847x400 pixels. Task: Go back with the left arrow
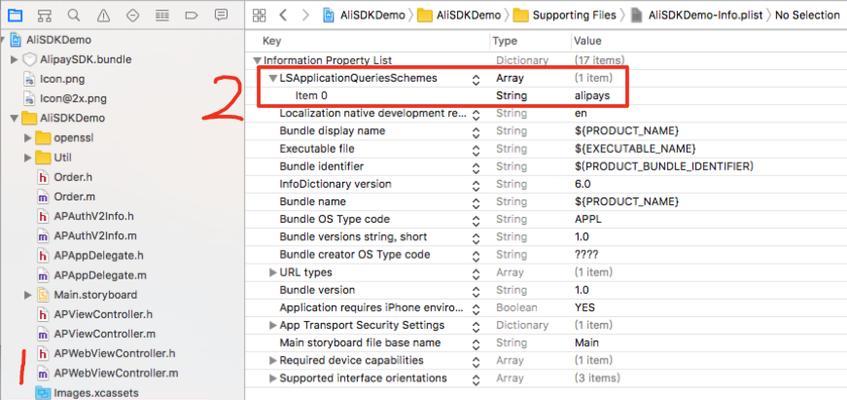(283, 15)
